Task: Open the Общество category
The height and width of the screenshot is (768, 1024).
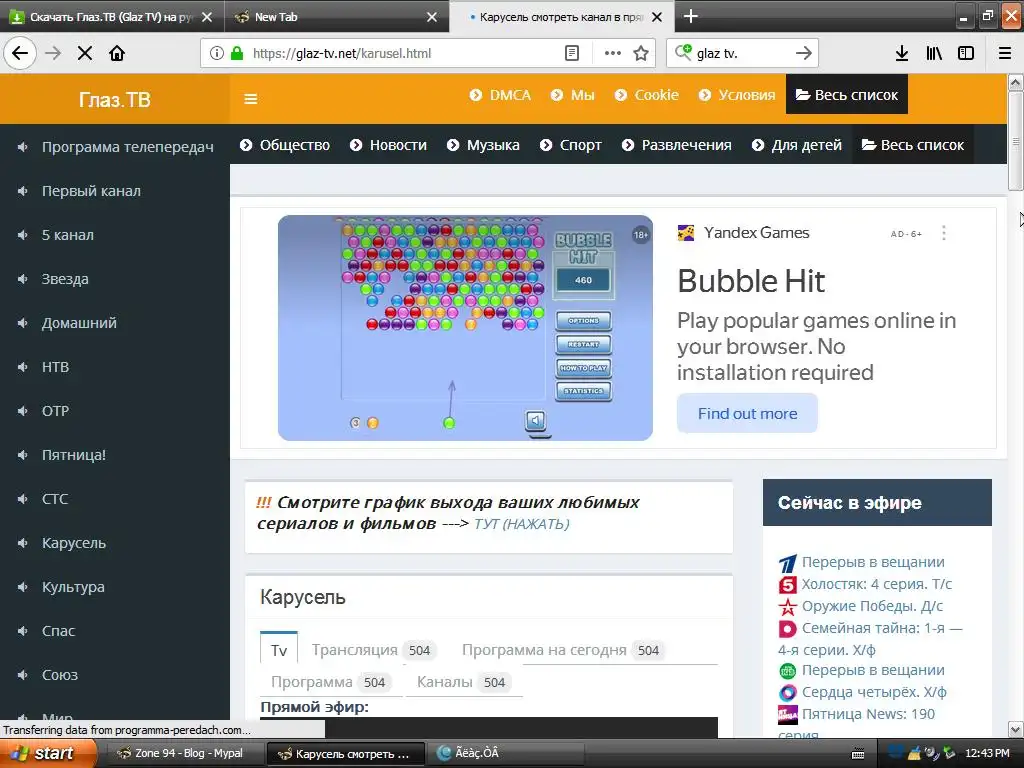Action: [x=285, y=145]
